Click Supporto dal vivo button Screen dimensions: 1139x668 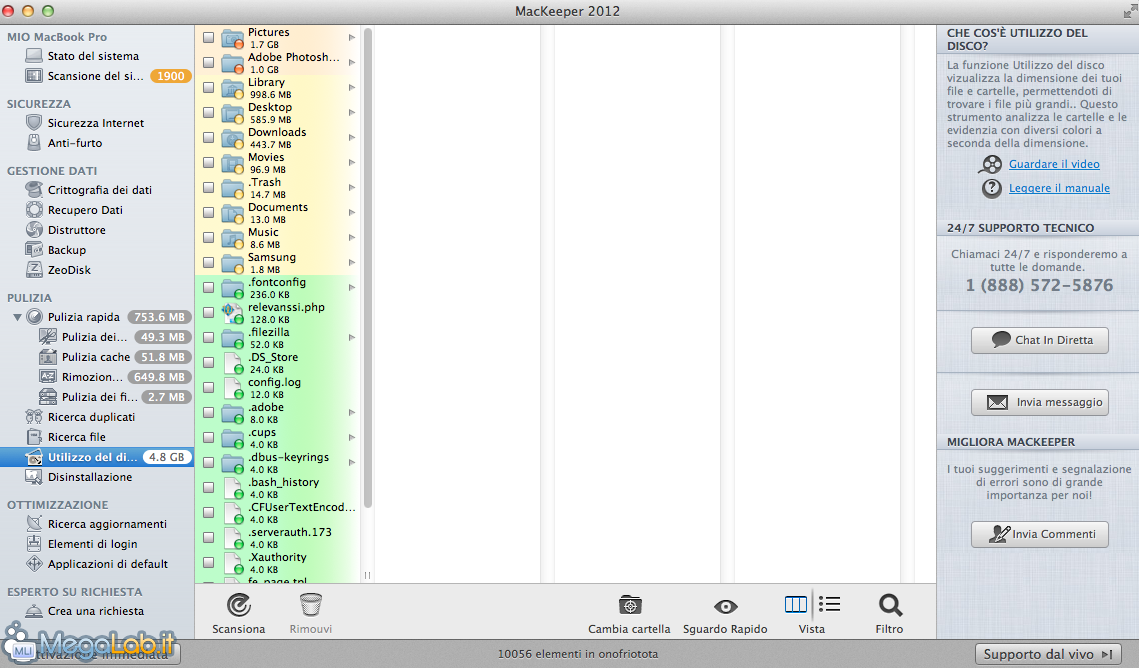coord(1047,654)
